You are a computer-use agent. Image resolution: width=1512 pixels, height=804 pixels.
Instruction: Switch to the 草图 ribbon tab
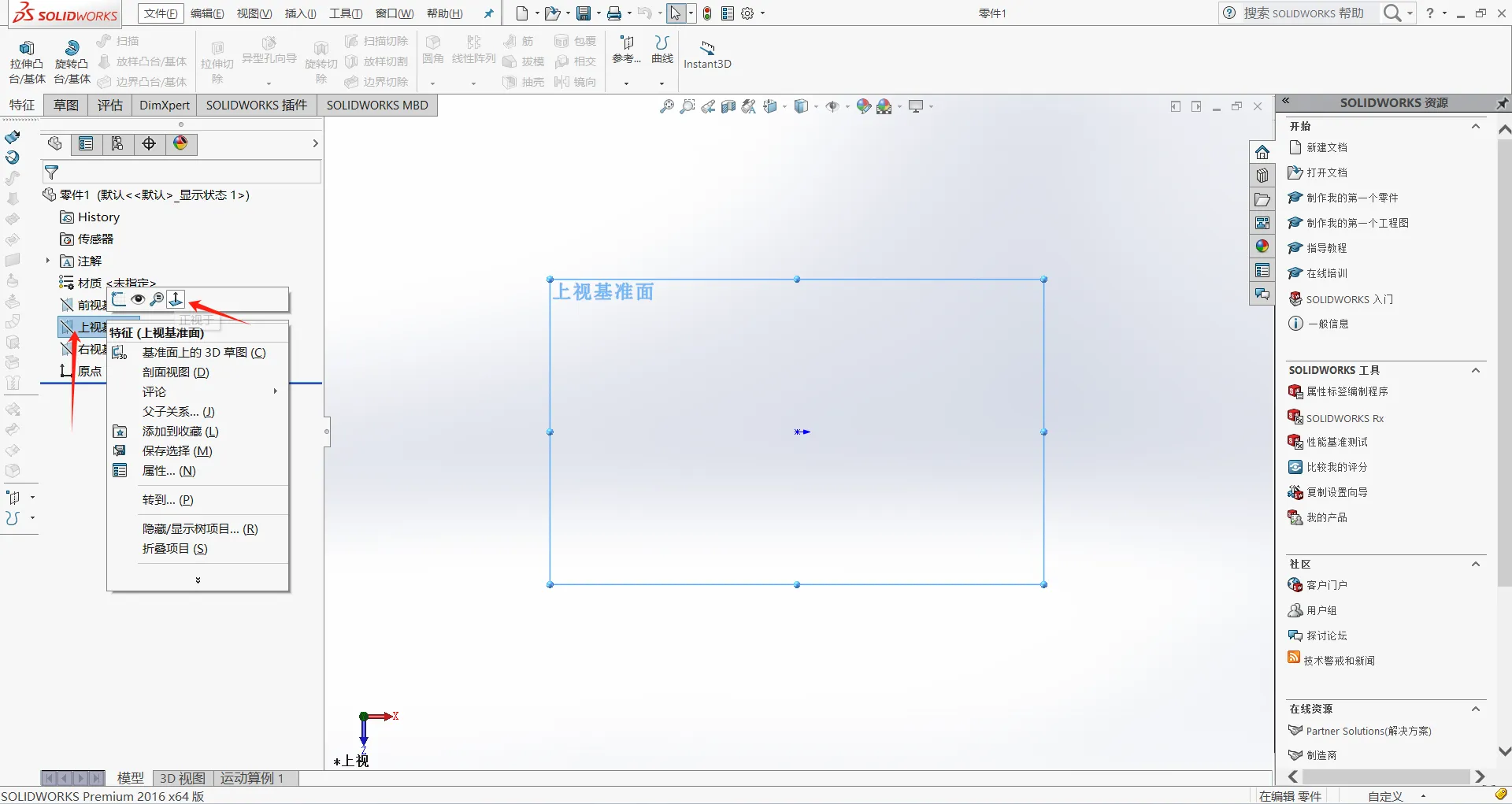66,105
